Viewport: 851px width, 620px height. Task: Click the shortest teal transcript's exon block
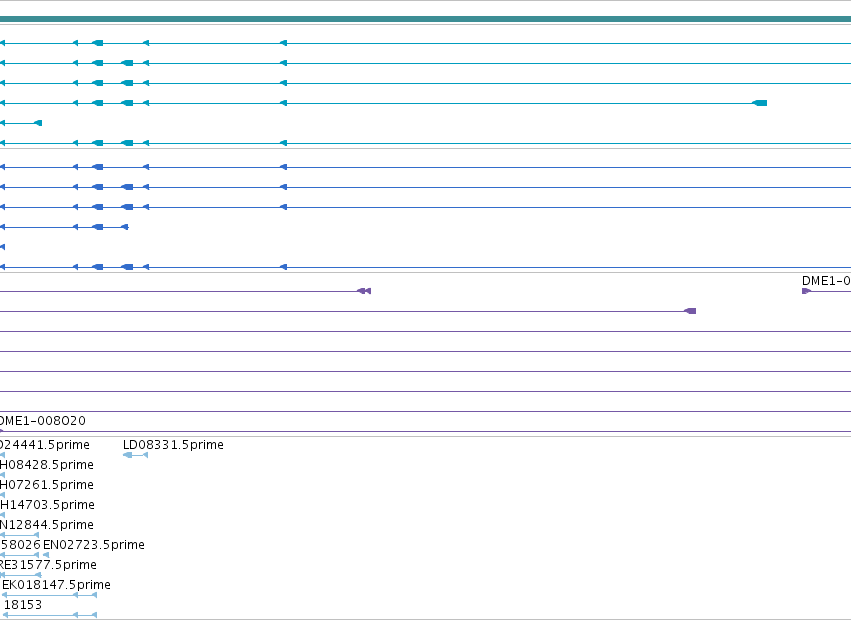[x=38, y=123]
